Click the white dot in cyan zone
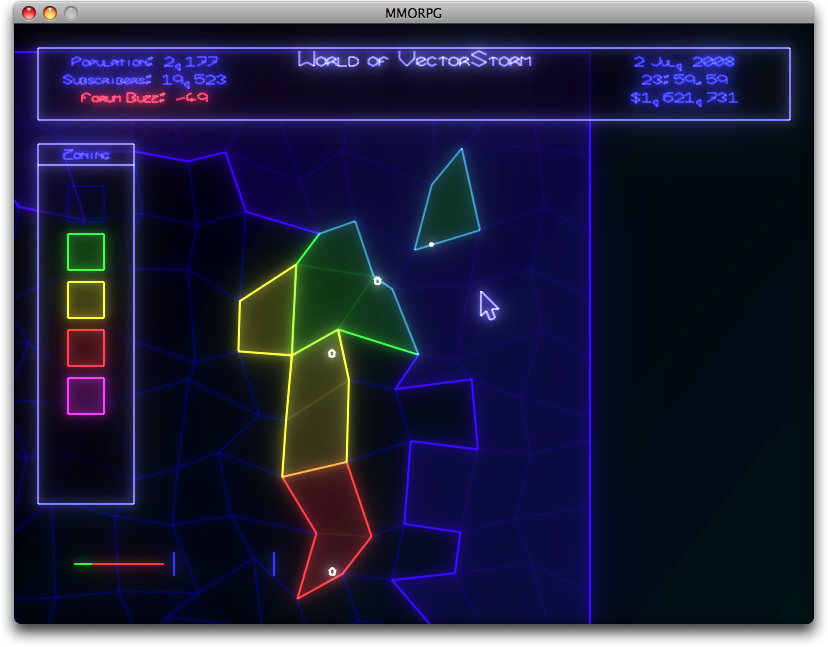This screenshot has height=647, width=828. (x=431, y=245)
